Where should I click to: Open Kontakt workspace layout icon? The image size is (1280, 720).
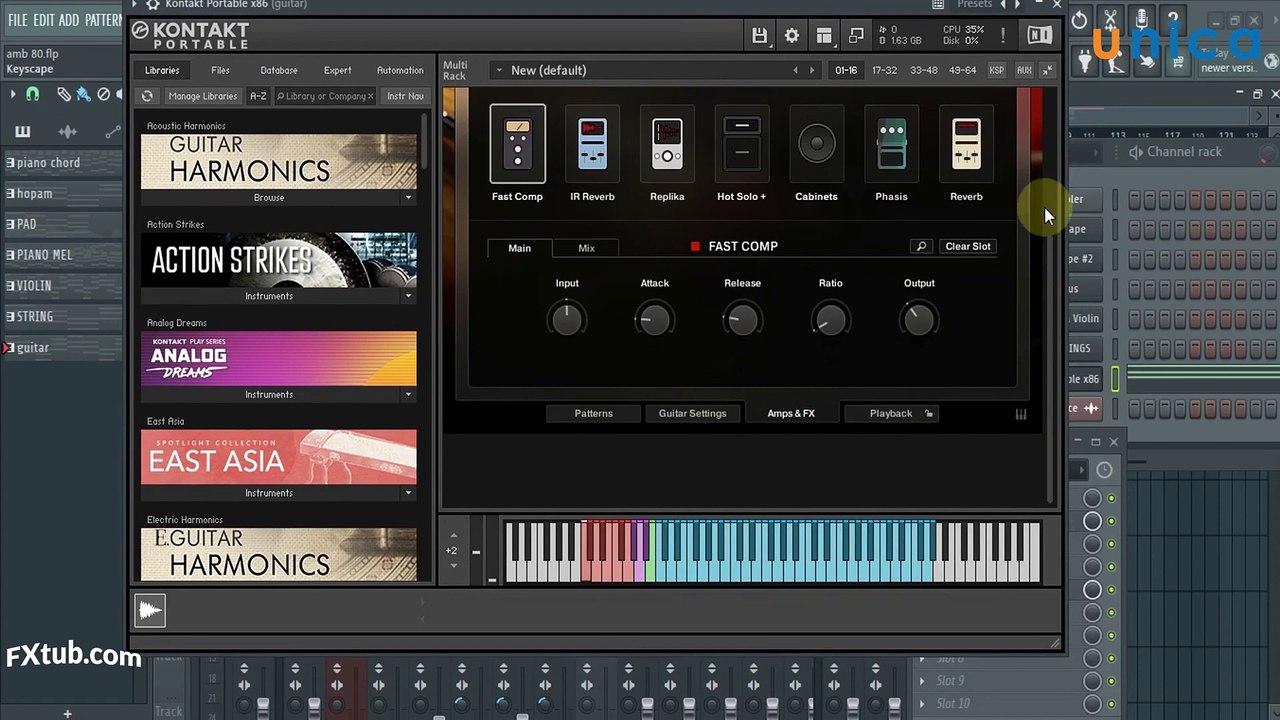(x=824, y=36)
